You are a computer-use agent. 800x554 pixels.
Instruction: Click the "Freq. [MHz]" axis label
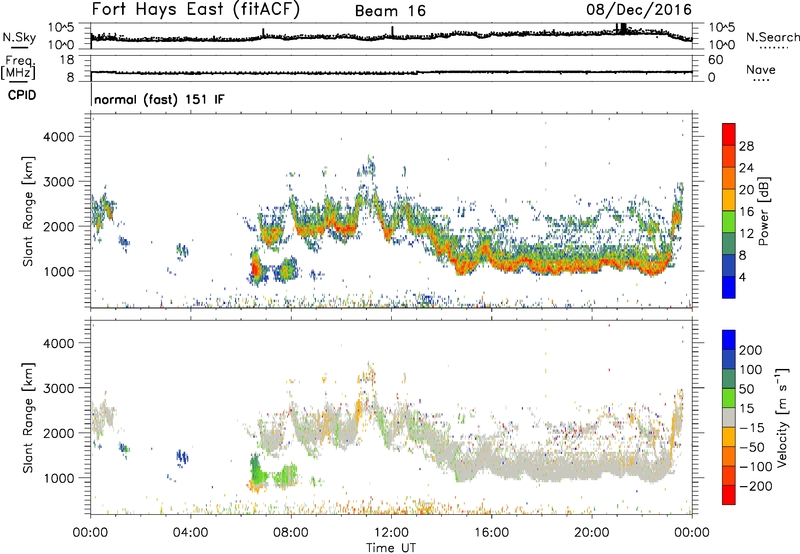pyautogui.click(x=18, y=67)
